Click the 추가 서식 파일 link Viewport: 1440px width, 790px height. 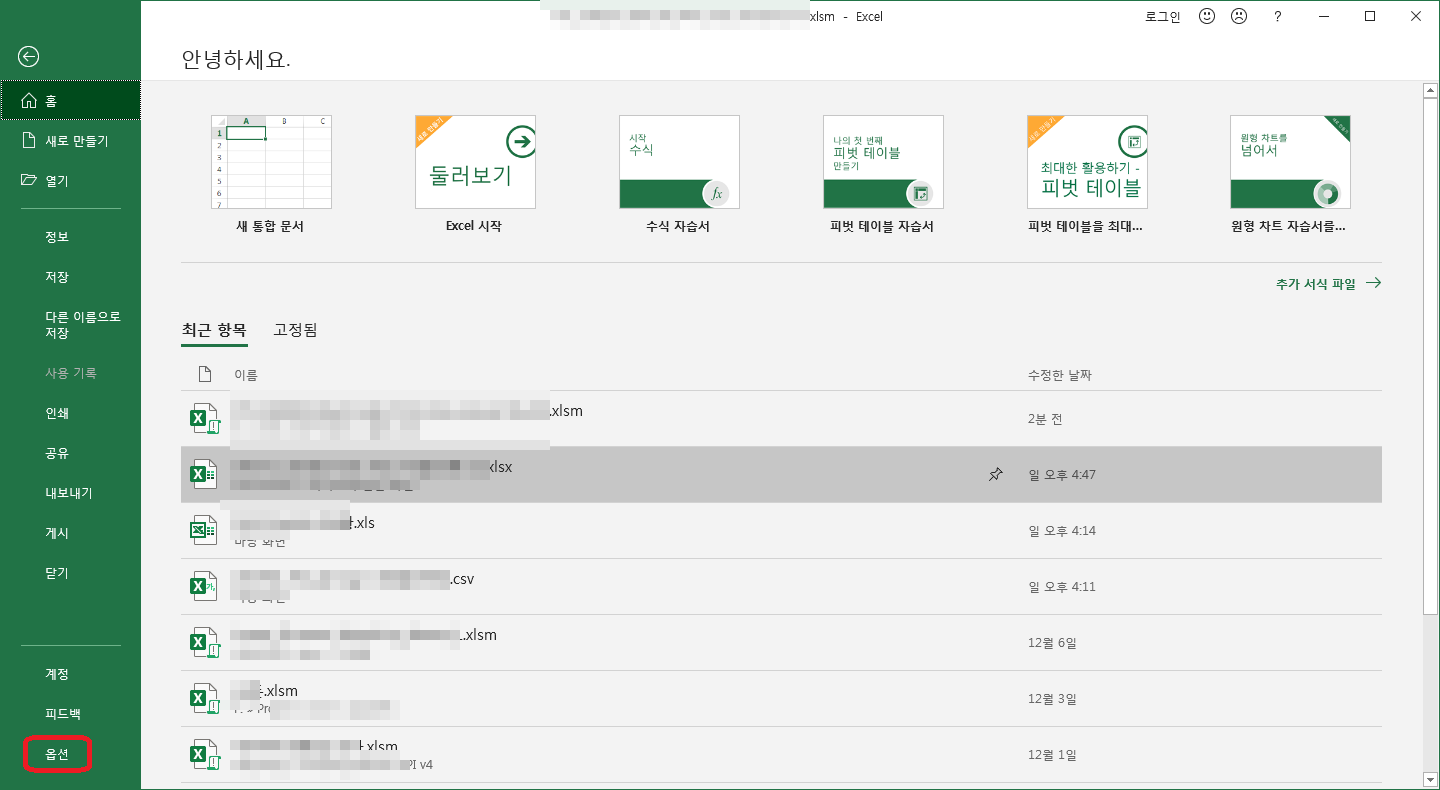1327,284
